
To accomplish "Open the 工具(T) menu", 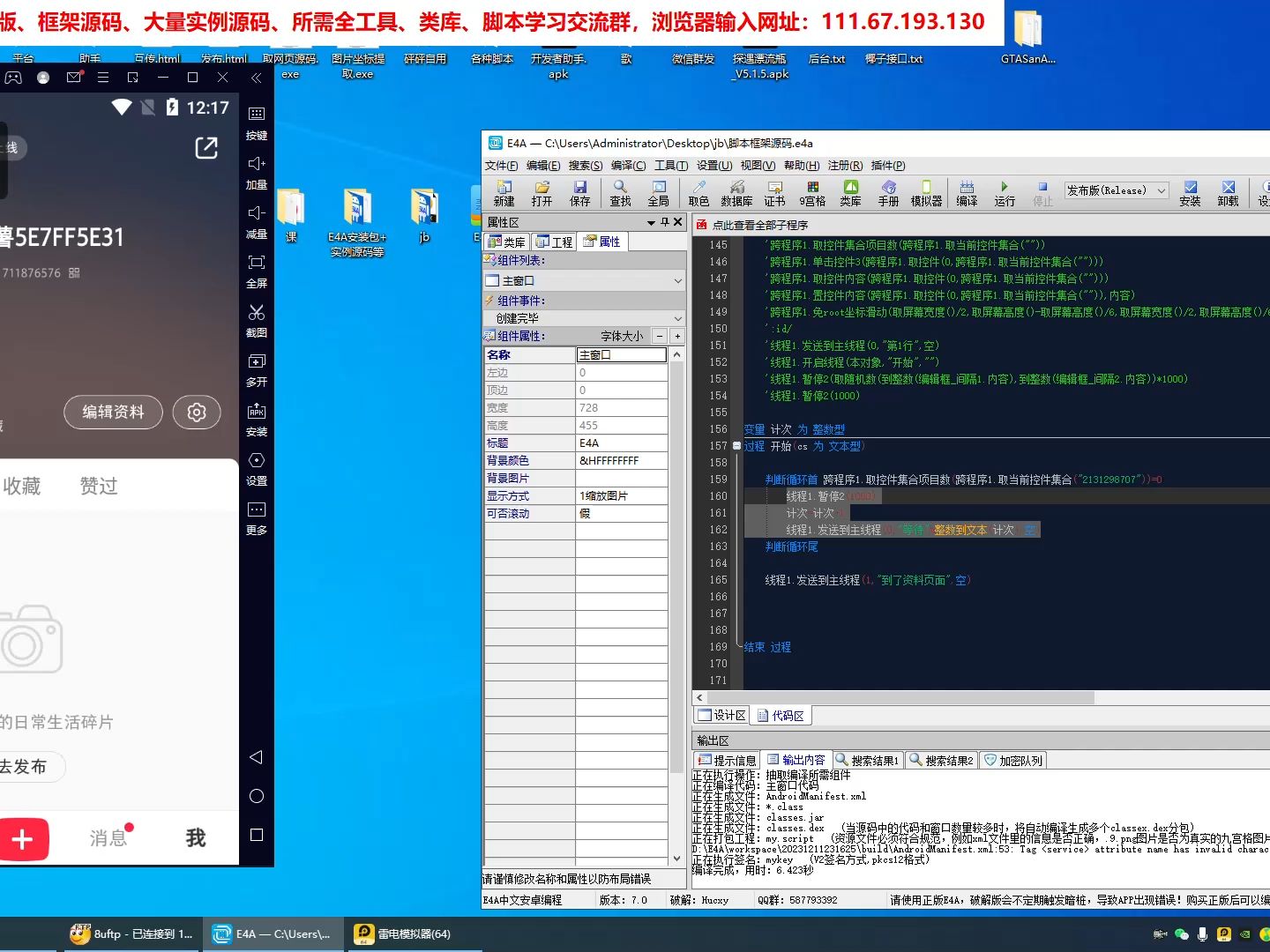I will point(671,166).
